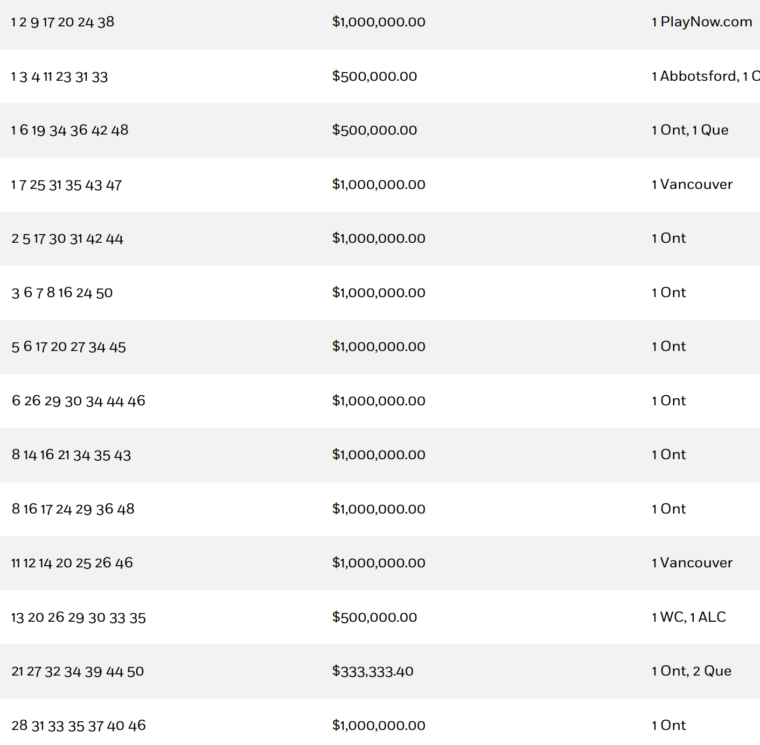The height and width of the screenshot is (745, 760).
Task: Select number row 1 6 19 34 36 42 48
Action: click(70, 131)
